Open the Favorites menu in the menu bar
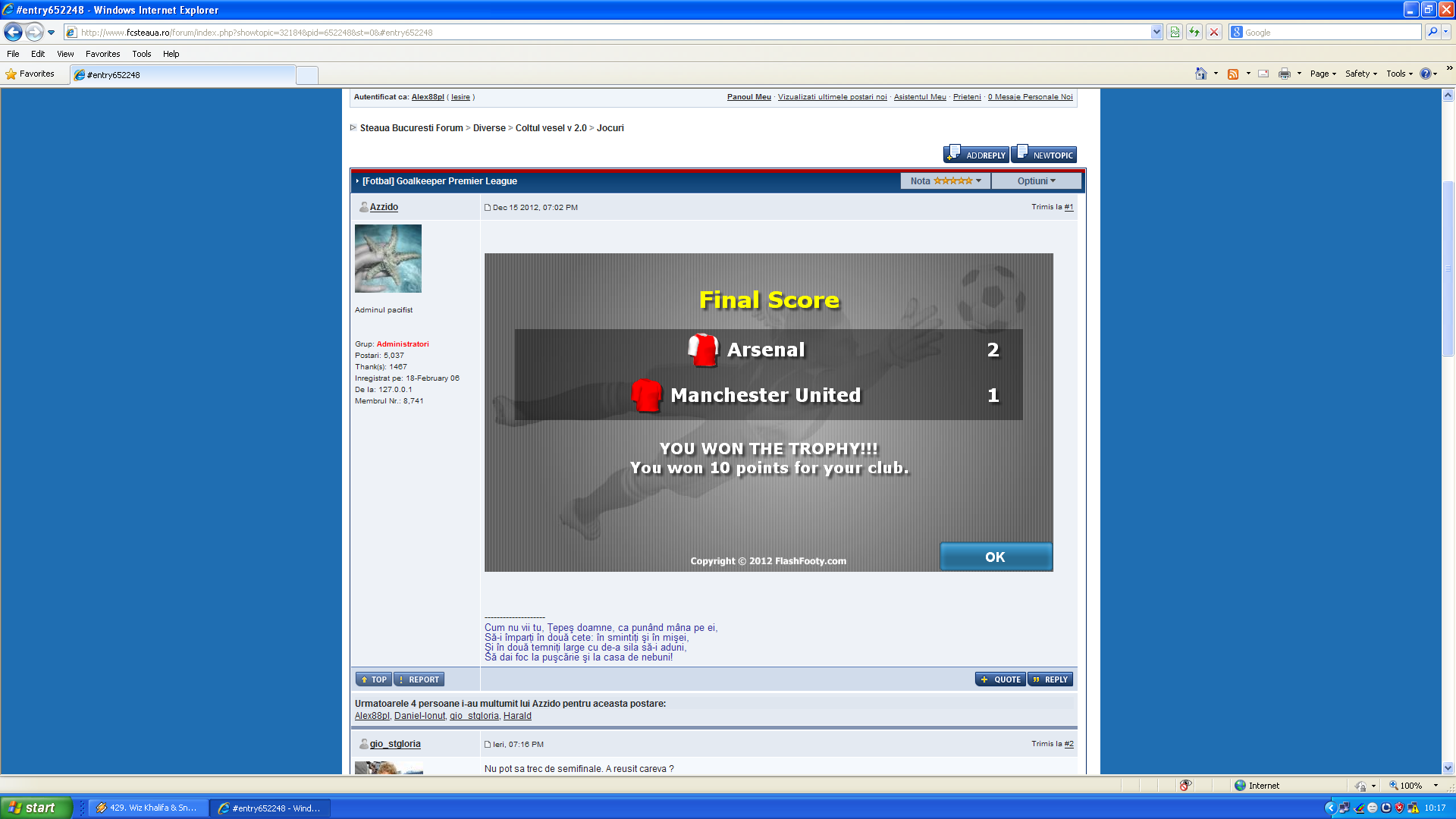Image resolution: width=1456 pixels, height=819 pixels. coord(102,54)
